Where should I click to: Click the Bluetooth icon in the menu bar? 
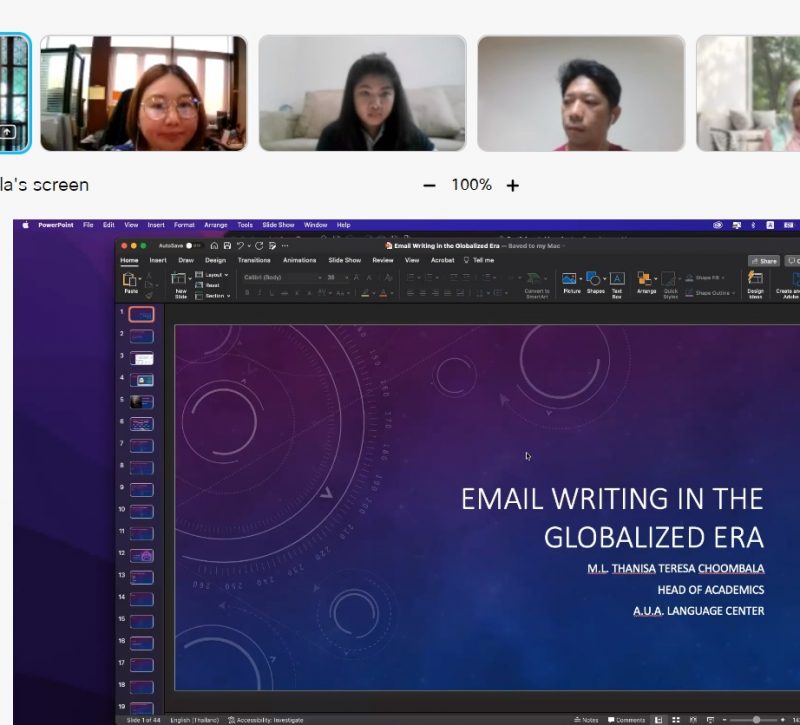click(x=753, y=225)
